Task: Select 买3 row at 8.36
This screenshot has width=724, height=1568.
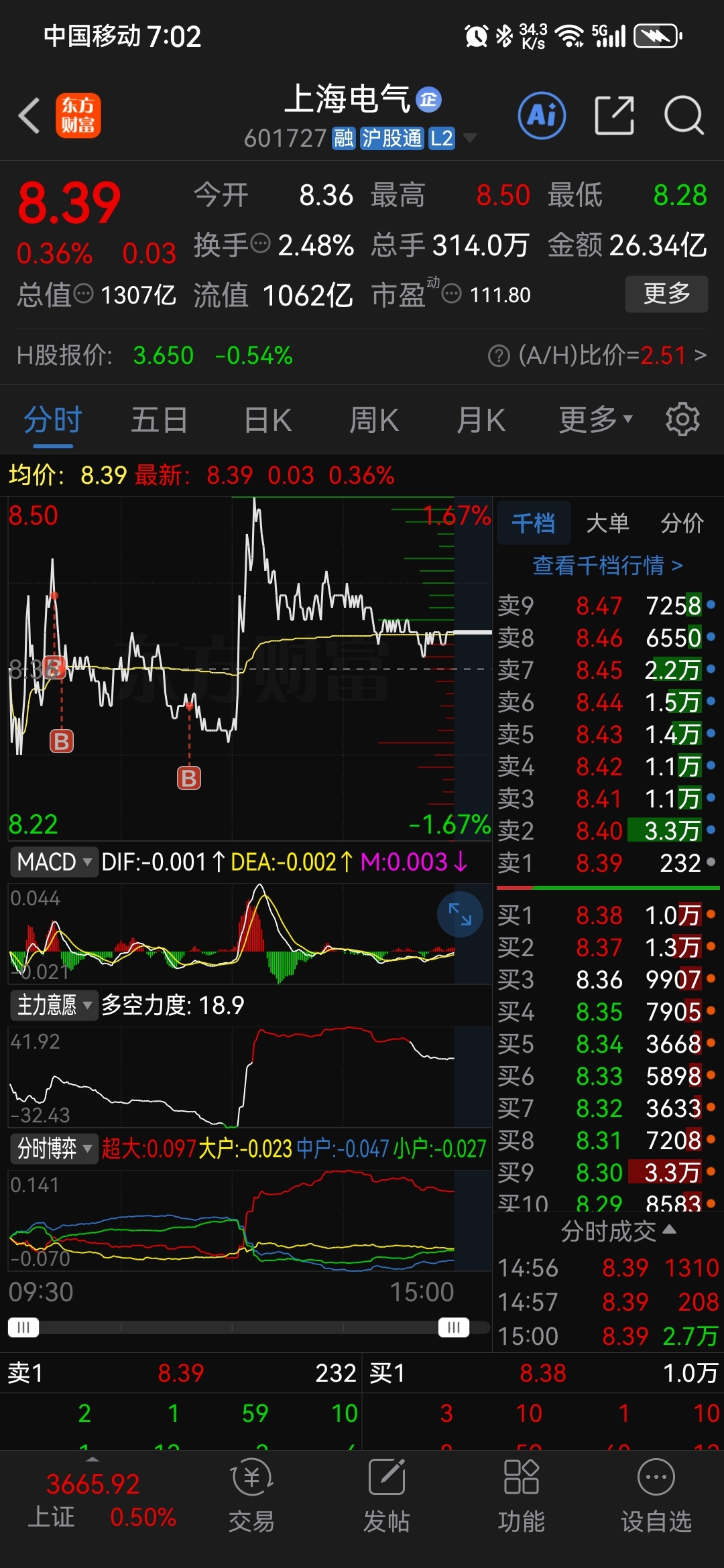Action: pos(607,980)
